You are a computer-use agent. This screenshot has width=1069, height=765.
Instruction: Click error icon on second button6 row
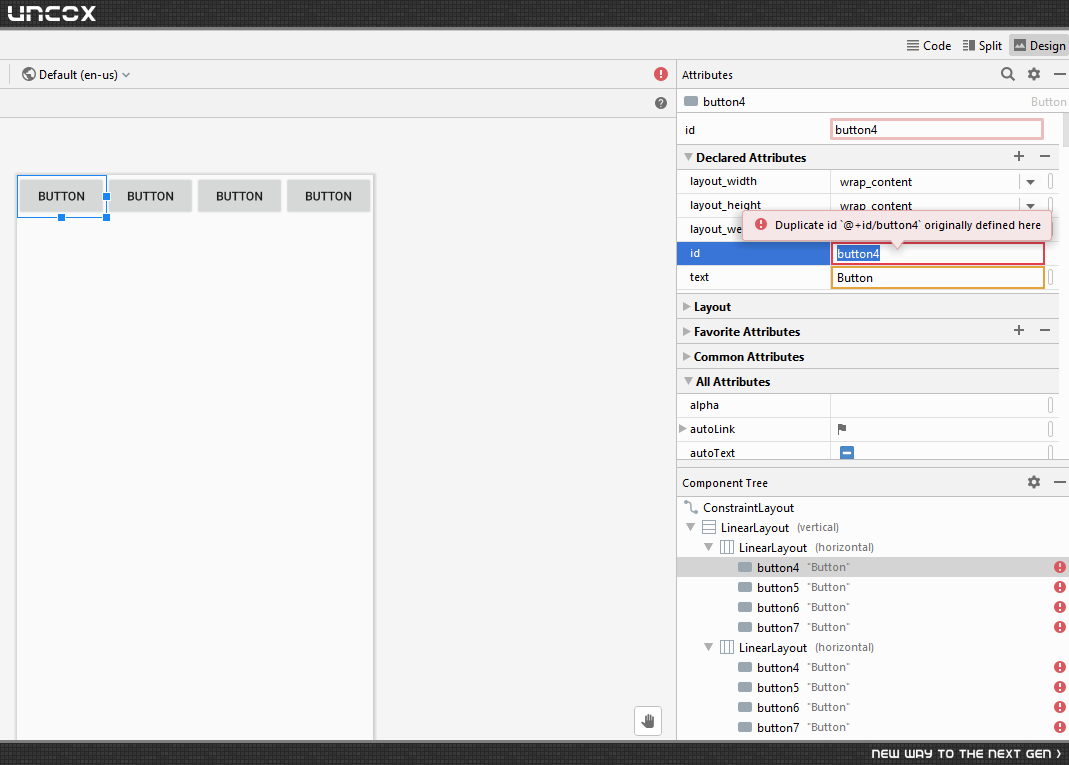coord(1059,707)
